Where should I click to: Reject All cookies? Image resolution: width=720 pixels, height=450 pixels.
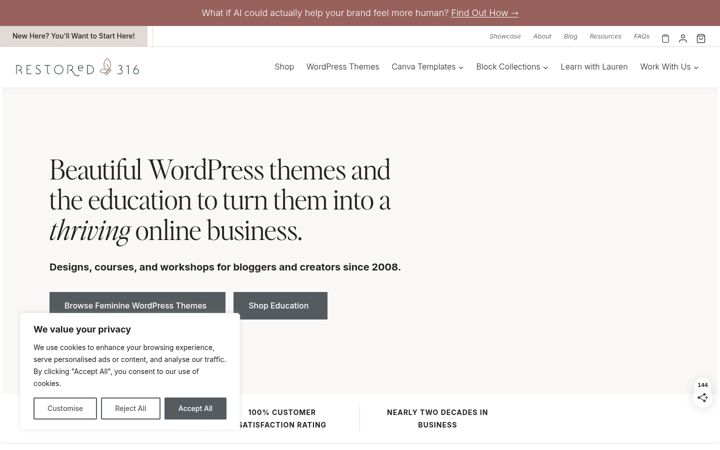[x=130, y=408]
